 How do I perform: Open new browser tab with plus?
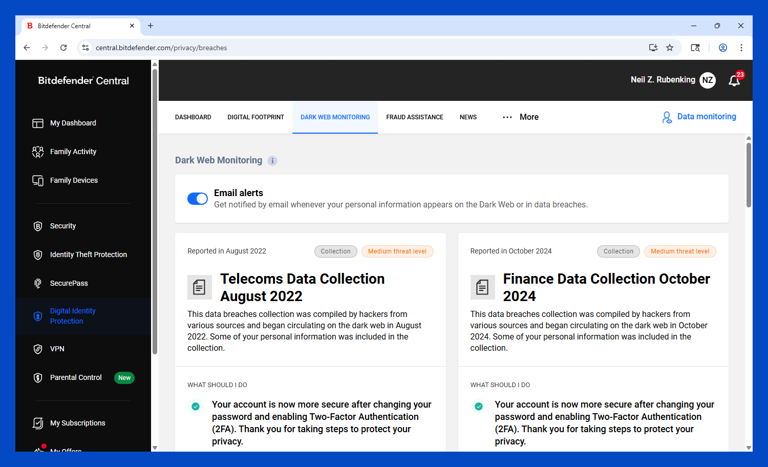(x=150, y=25)
